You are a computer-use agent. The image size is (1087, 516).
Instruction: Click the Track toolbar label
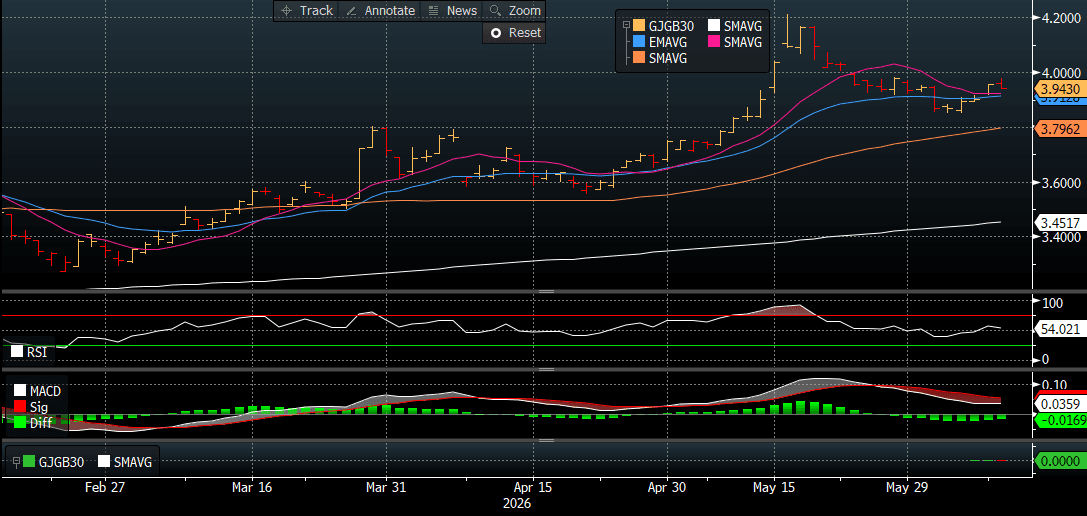click(316, 10)
